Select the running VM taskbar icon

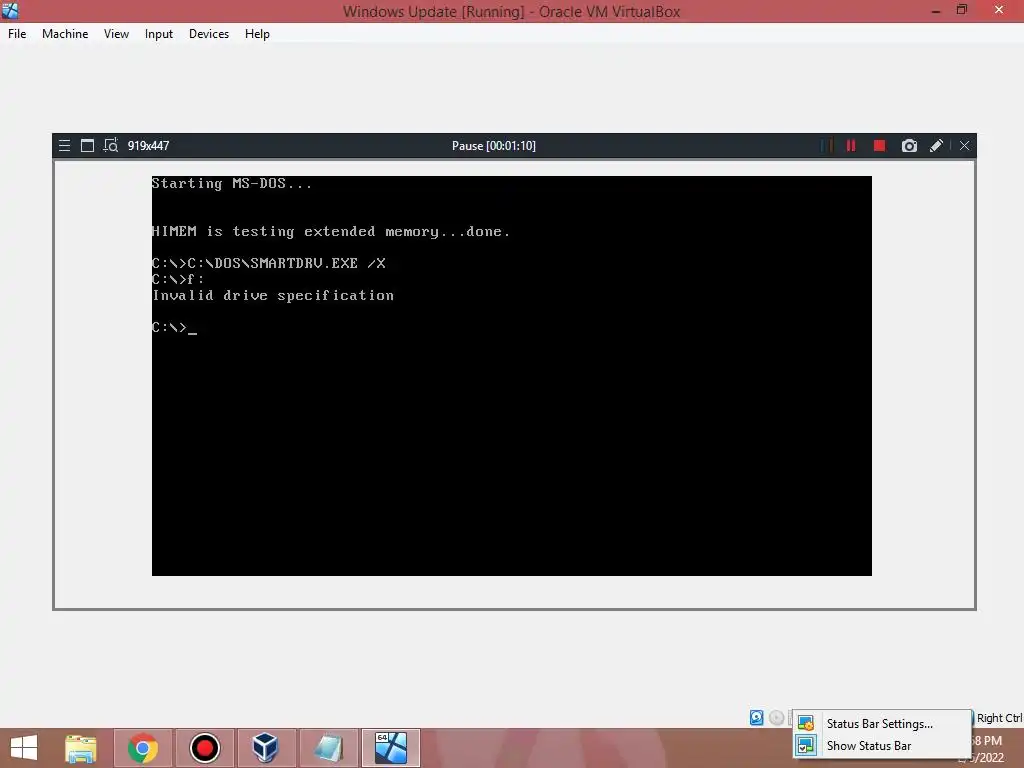tap(391, 748)
